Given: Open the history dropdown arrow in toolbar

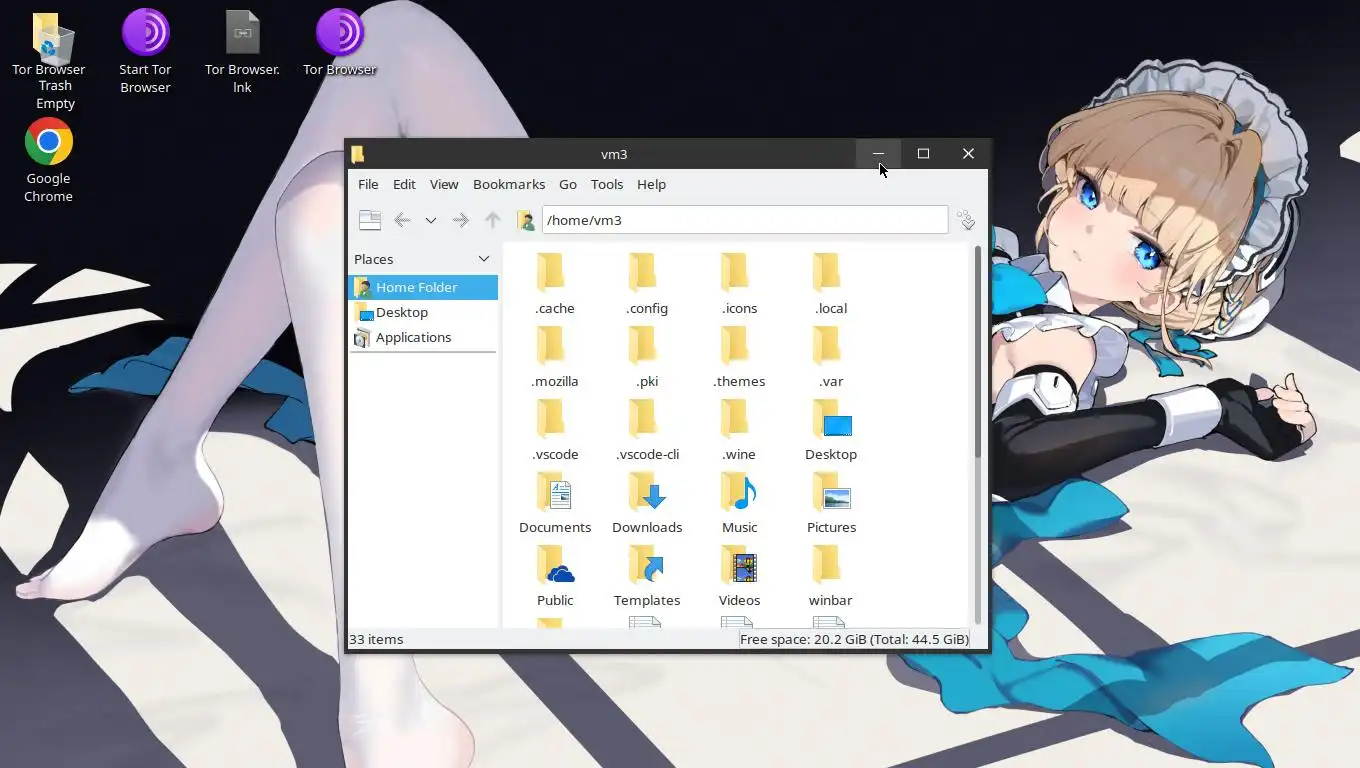Looking at the screenshot, I should click(x=431, y=220).
